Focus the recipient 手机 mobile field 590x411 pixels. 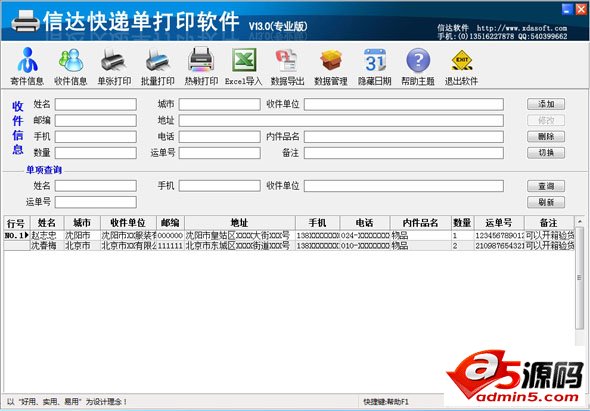[x=96, y=137]
